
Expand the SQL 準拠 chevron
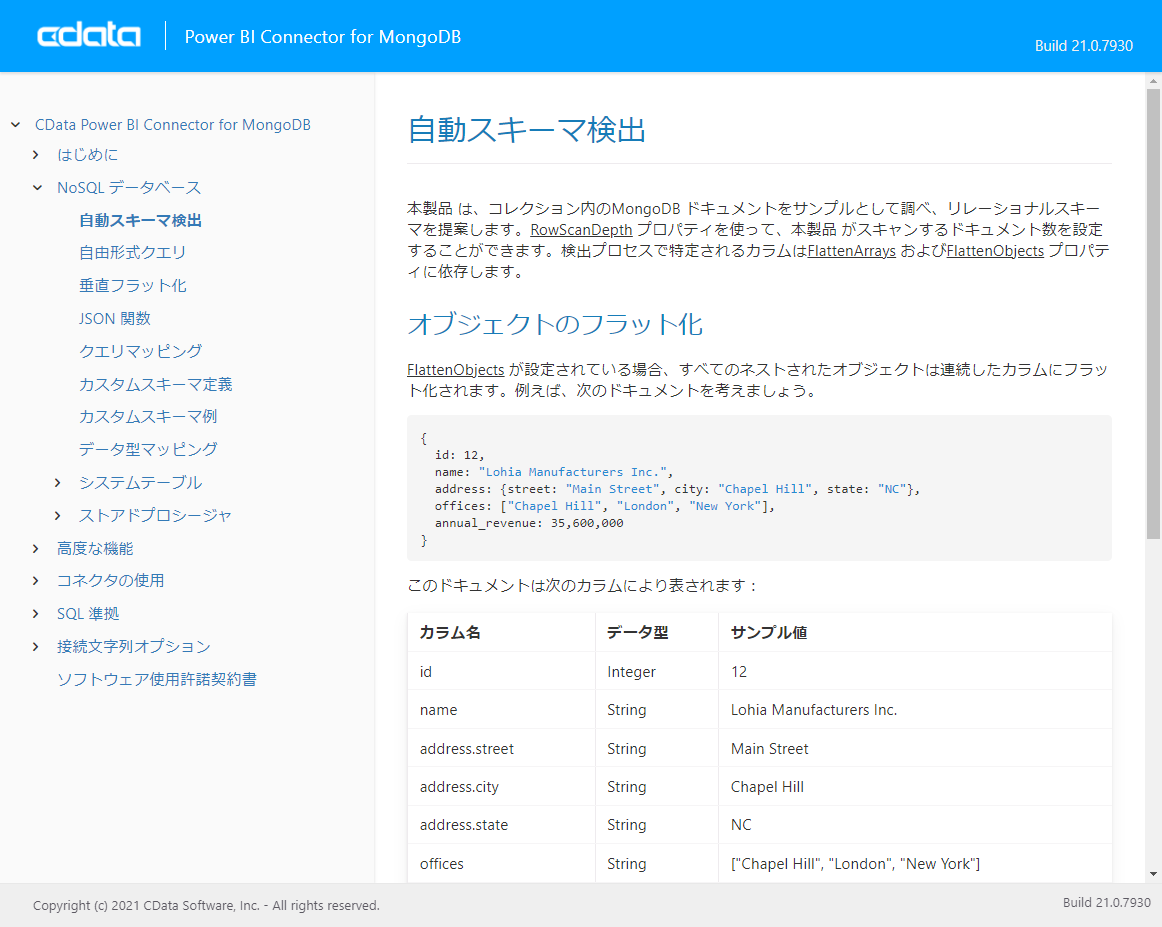[x=36, y=614]
